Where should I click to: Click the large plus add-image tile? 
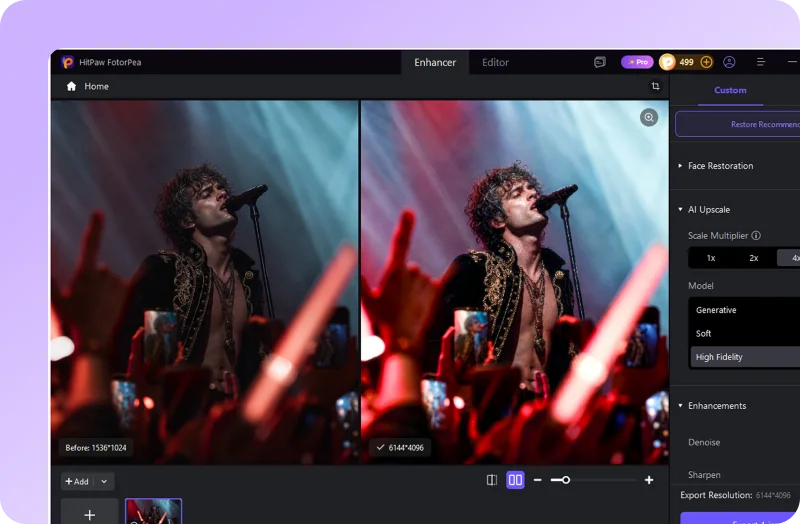pos(90,512)
